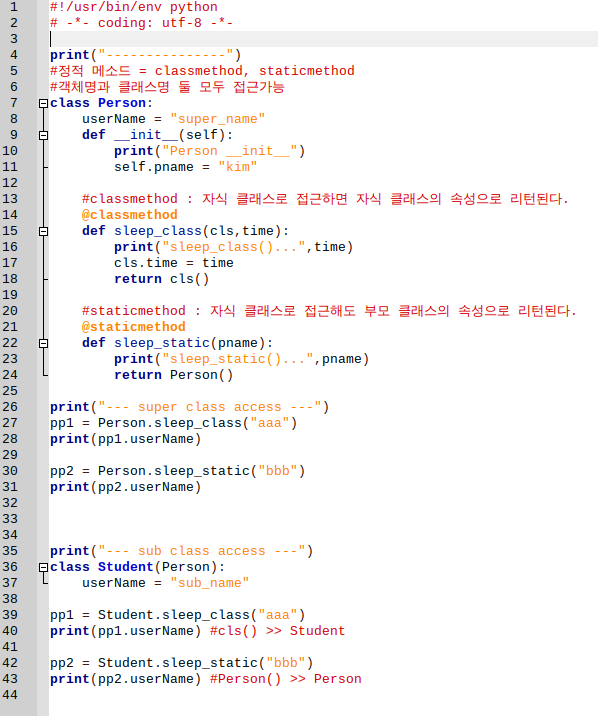
Task: Click 'pp1 = Person.sleep_class("aaa")' line
Action: coord(173,423)
